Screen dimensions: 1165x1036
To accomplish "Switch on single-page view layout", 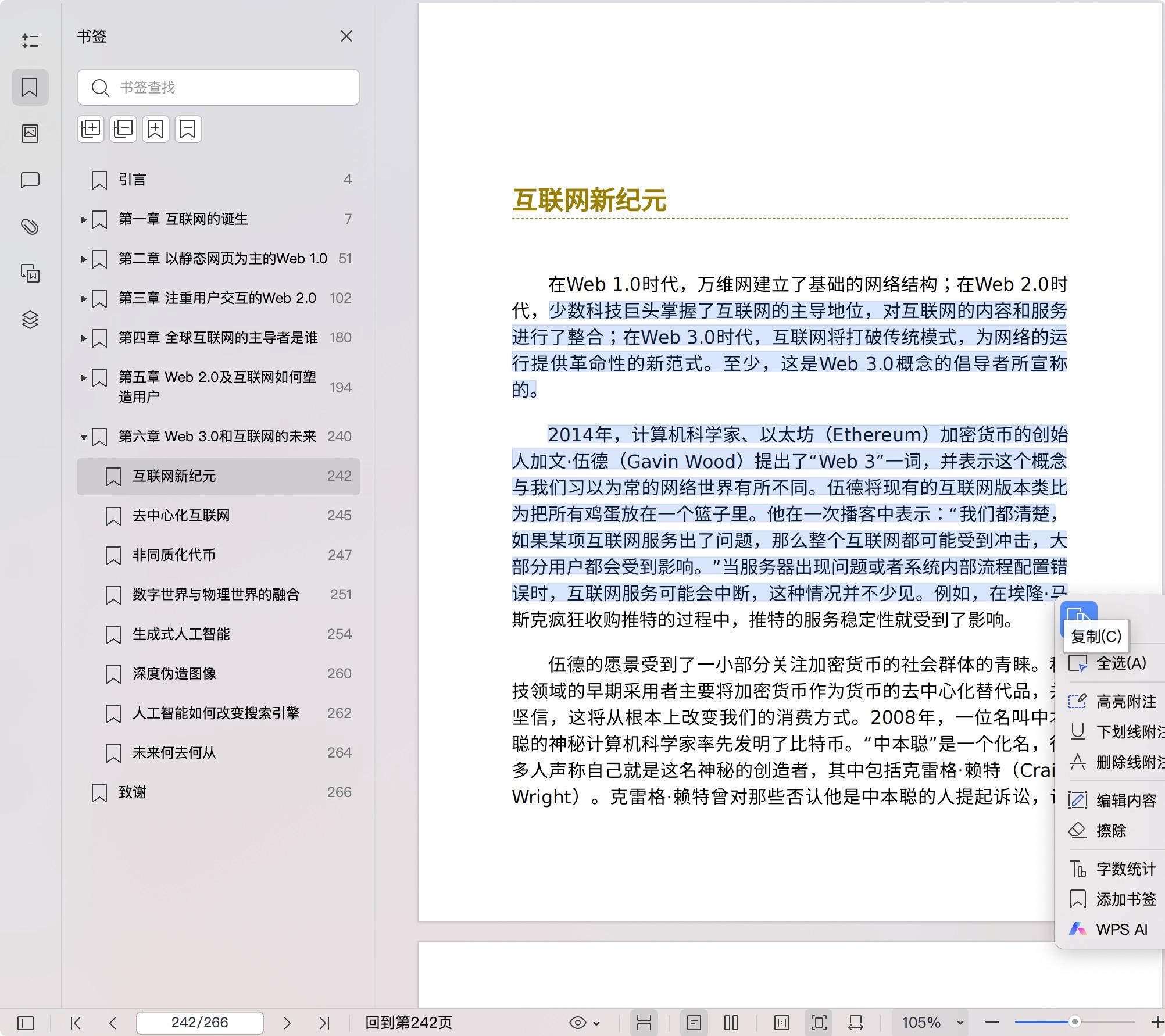I will point(694,1022).
